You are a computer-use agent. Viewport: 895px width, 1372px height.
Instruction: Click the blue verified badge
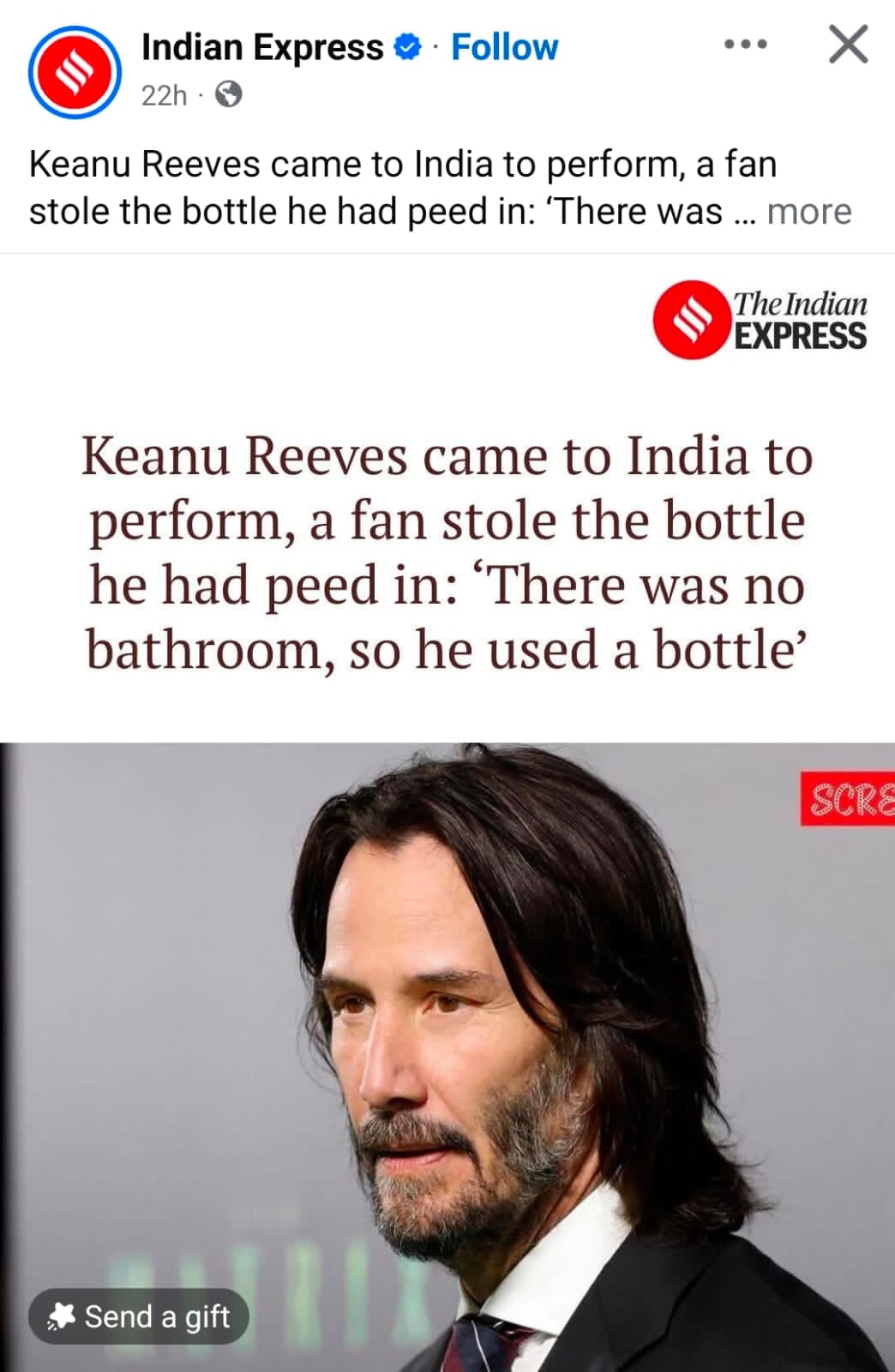[x=408, y=47]
